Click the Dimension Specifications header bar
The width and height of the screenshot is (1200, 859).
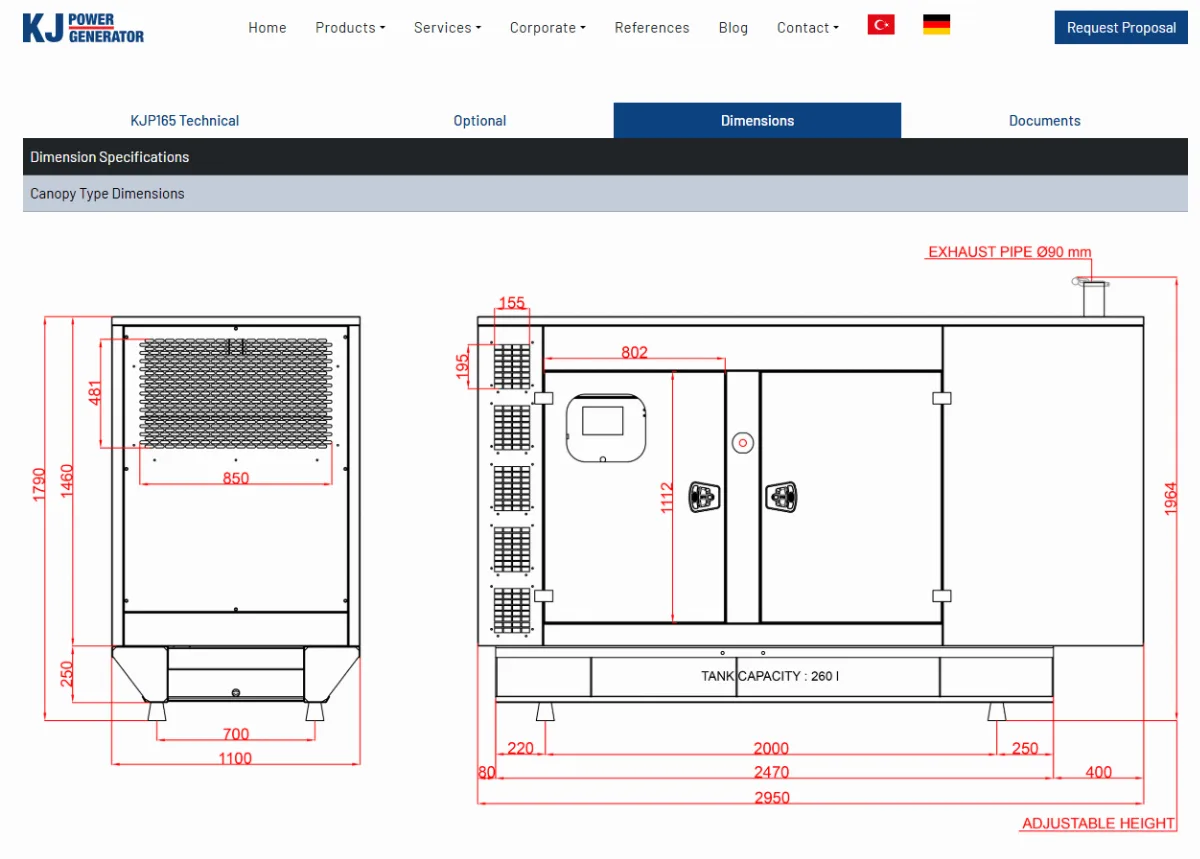(x=605, y=157)
